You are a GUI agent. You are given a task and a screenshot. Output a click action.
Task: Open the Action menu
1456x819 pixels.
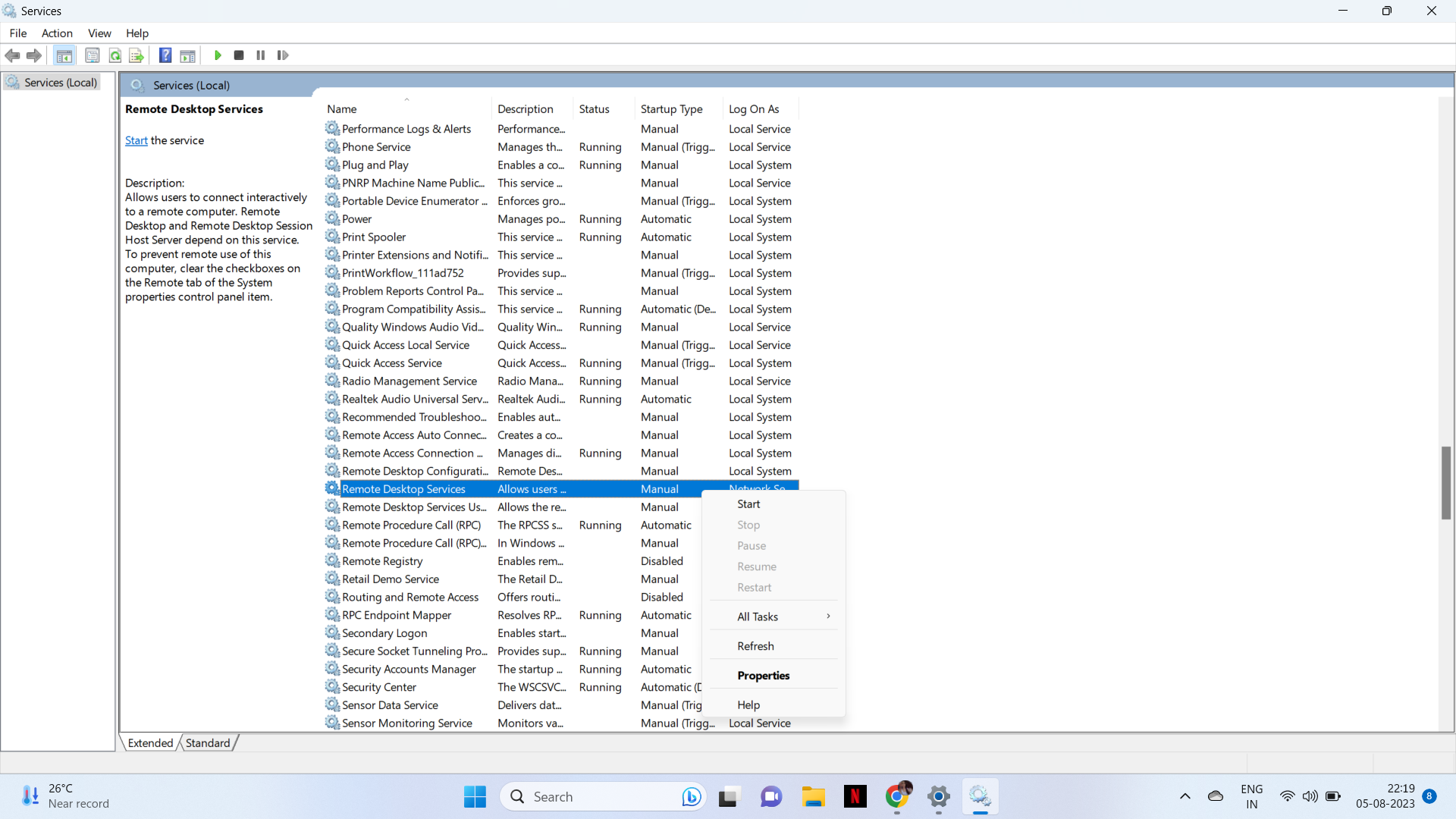coord(57,33)
